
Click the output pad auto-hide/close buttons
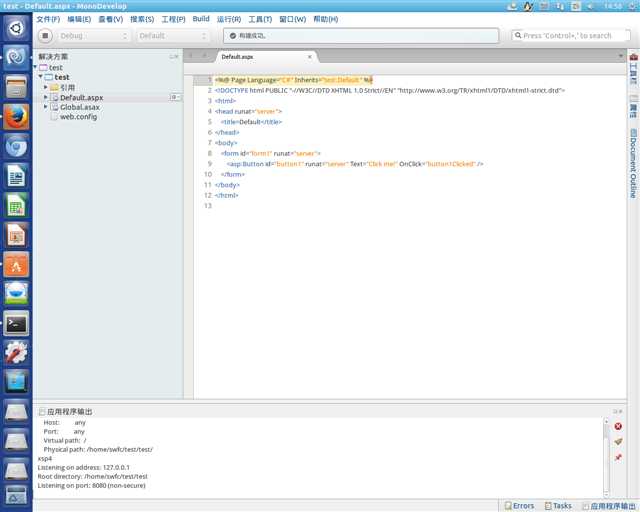(618, 411)
